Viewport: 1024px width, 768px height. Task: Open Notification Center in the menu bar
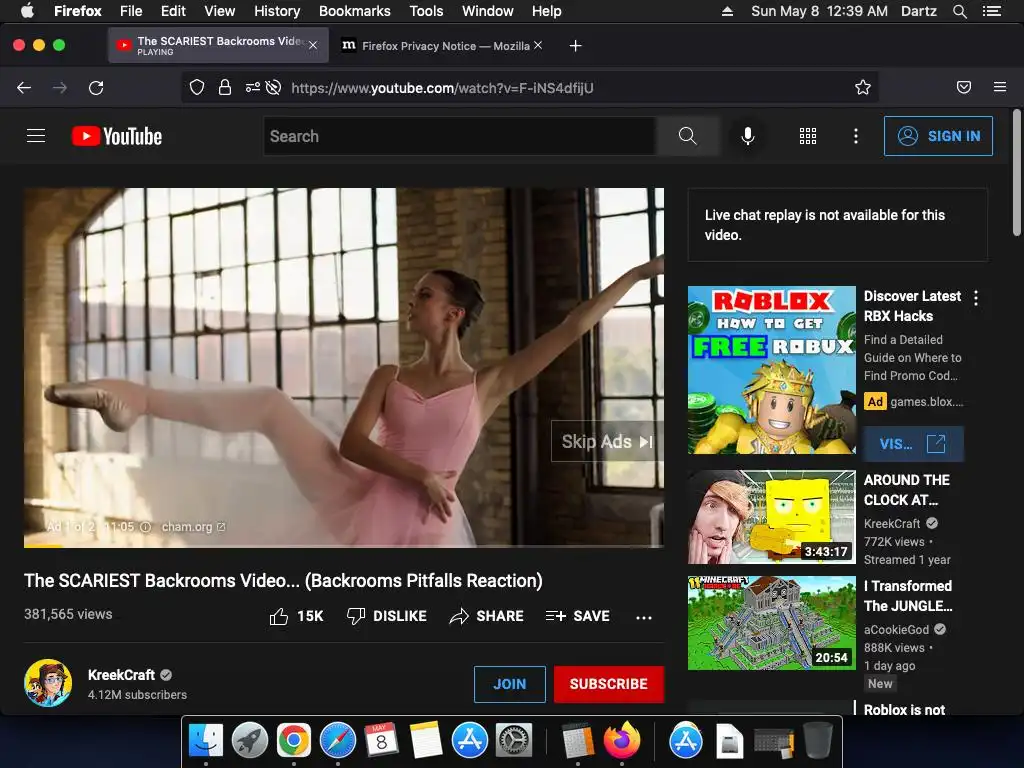991,11
